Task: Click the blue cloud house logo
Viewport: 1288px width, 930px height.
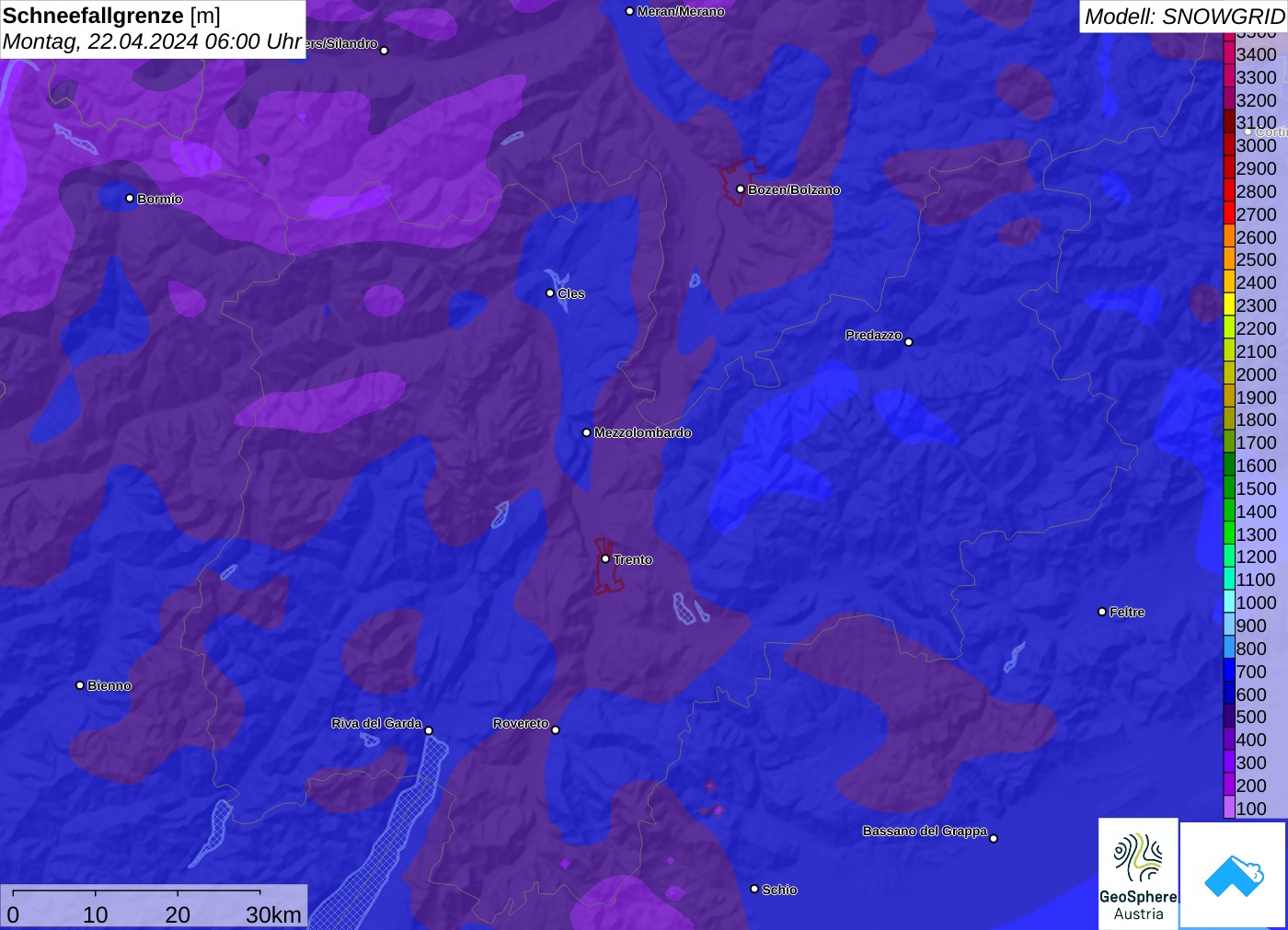Action: [1233, 875]
